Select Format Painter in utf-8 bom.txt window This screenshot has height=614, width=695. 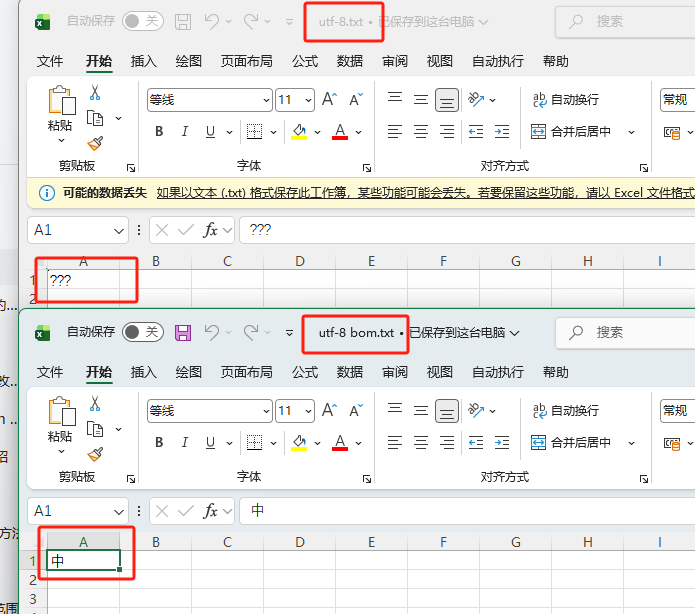point(95,454)
